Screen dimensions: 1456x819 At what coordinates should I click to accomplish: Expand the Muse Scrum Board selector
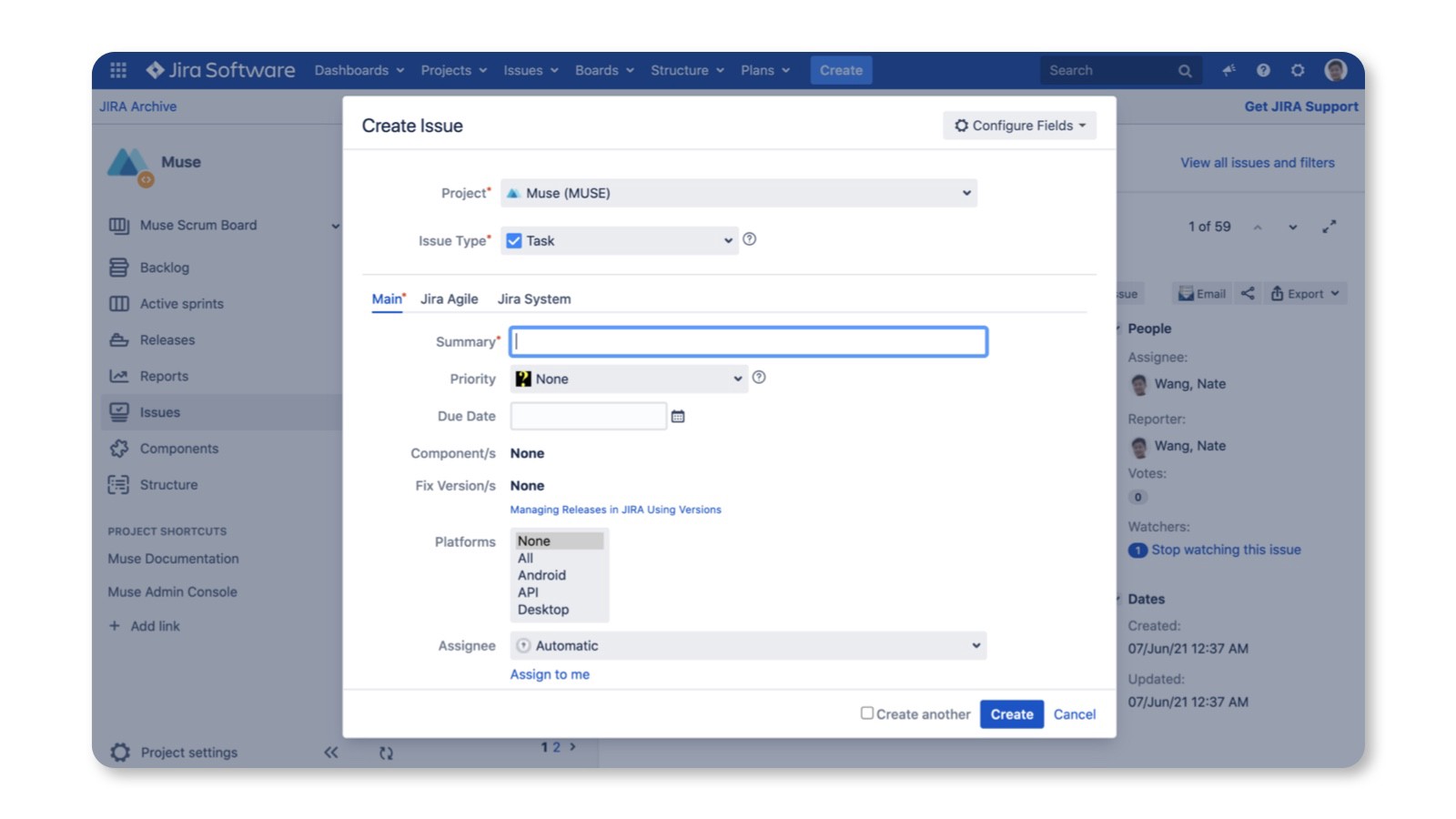pos(335,226)
